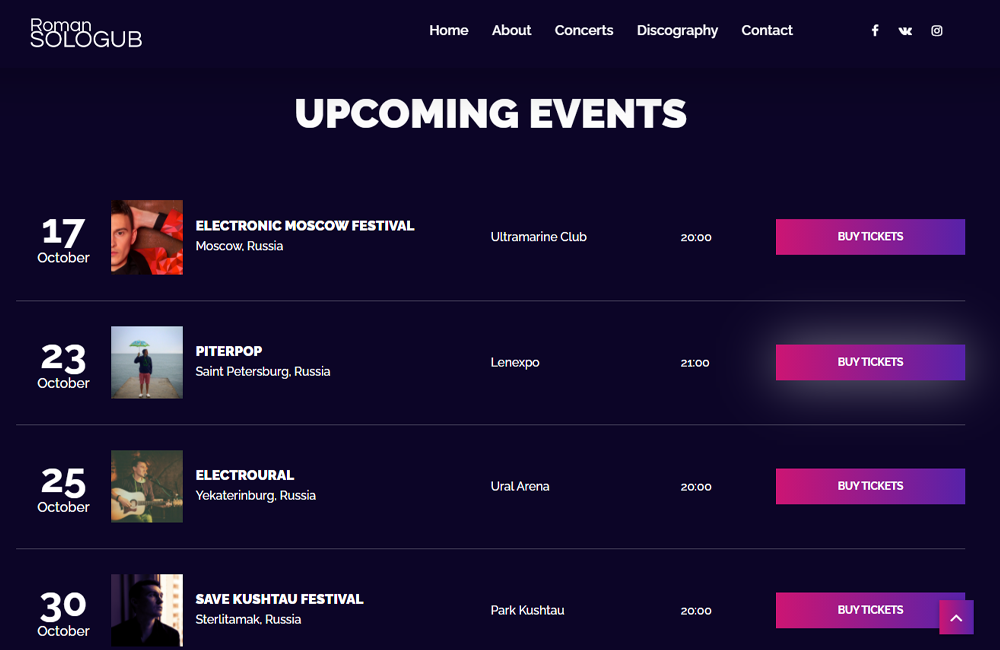Viewport: 1000px width, 650px height.
Task: Open the VK social icon
Action: coord(905,31)
